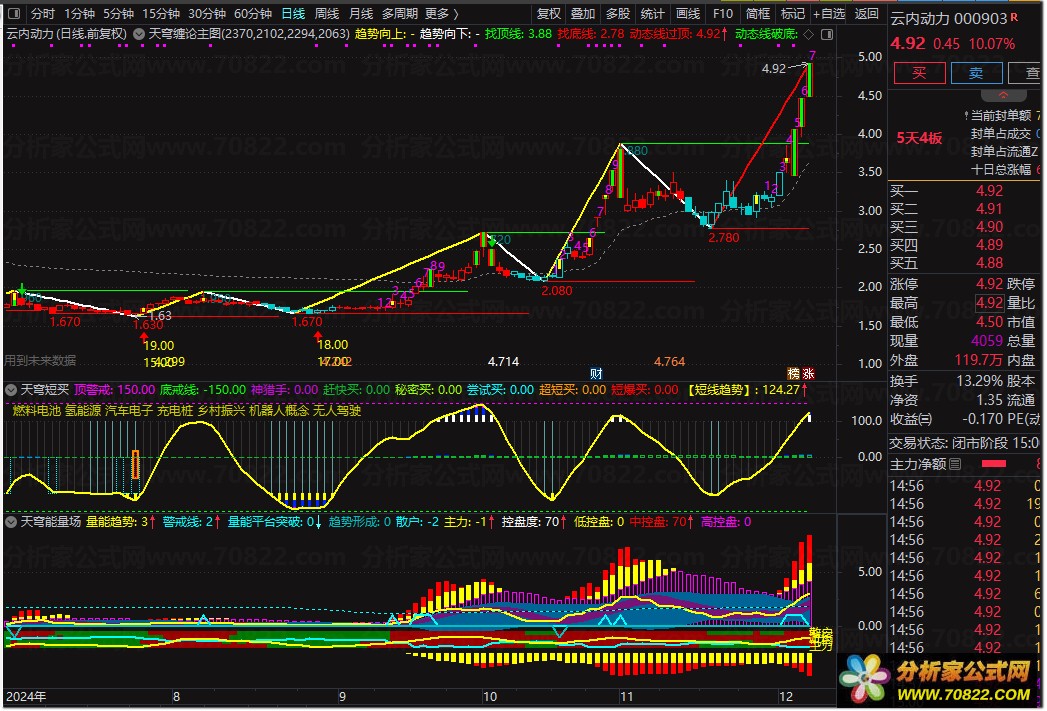The height and width of the screenshot is (711, 1047).
Task: Click the 返回 back button
Action: coord(867,13)
